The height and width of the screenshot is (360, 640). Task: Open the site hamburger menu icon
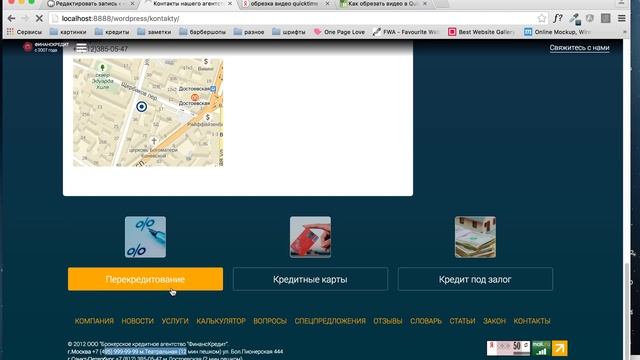81,48
